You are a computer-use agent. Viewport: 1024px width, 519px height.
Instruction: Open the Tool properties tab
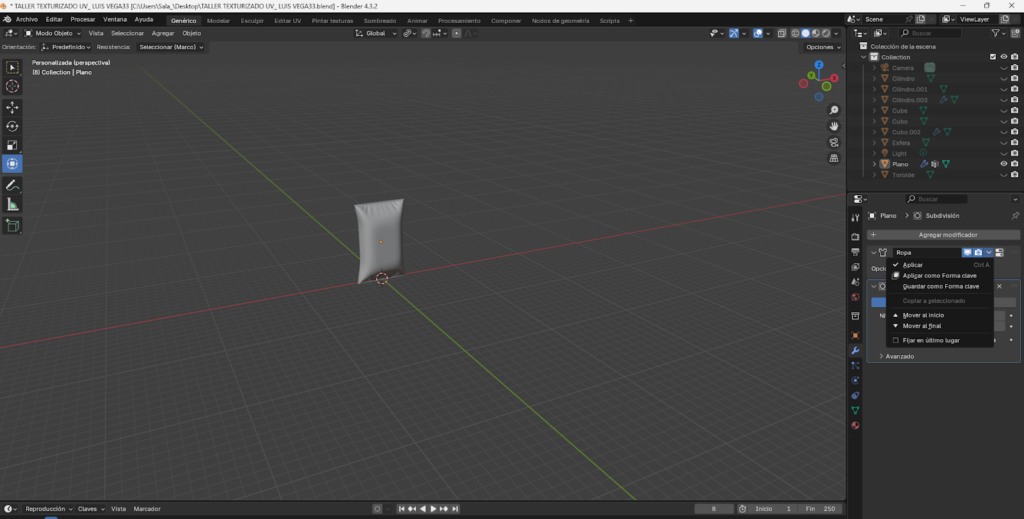[x=856, y=218]
